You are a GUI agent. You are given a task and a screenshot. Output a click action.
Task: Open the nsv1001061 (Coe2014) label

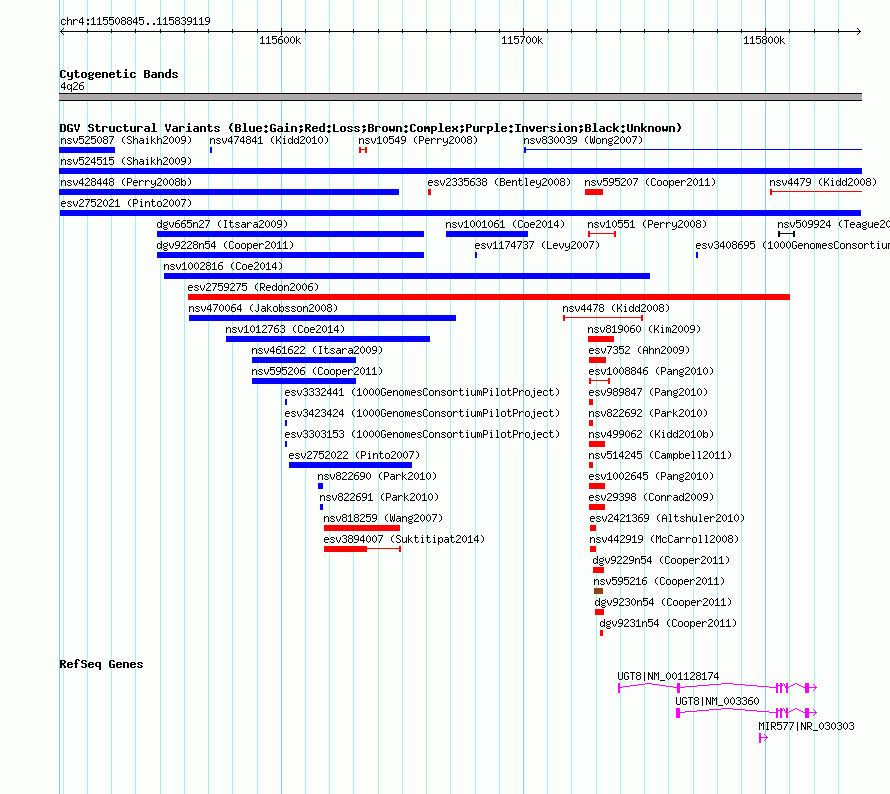click(505, 224)
